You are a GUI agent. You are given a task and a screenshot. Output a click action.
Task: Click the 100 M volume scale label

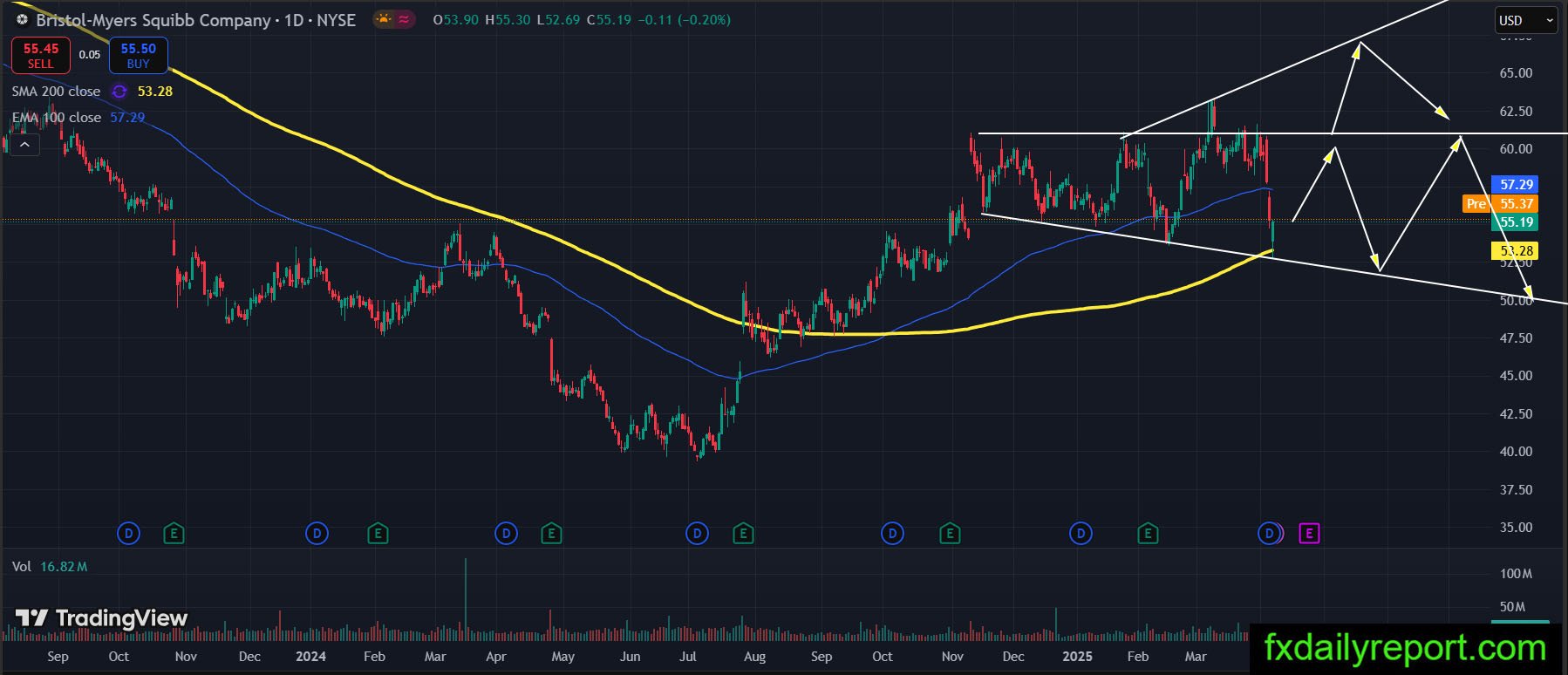point(1516,574)
